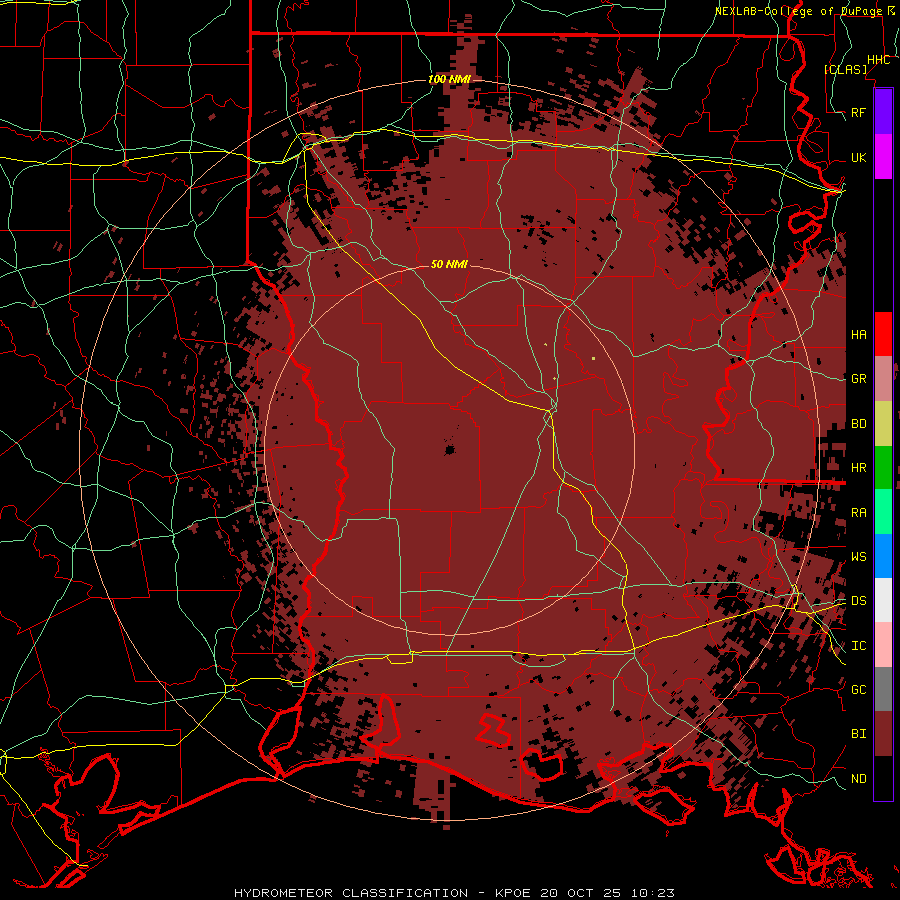
Task: Click the Hydrometeor Classification KPOE title caption
Action: click(x=454, y=893)
